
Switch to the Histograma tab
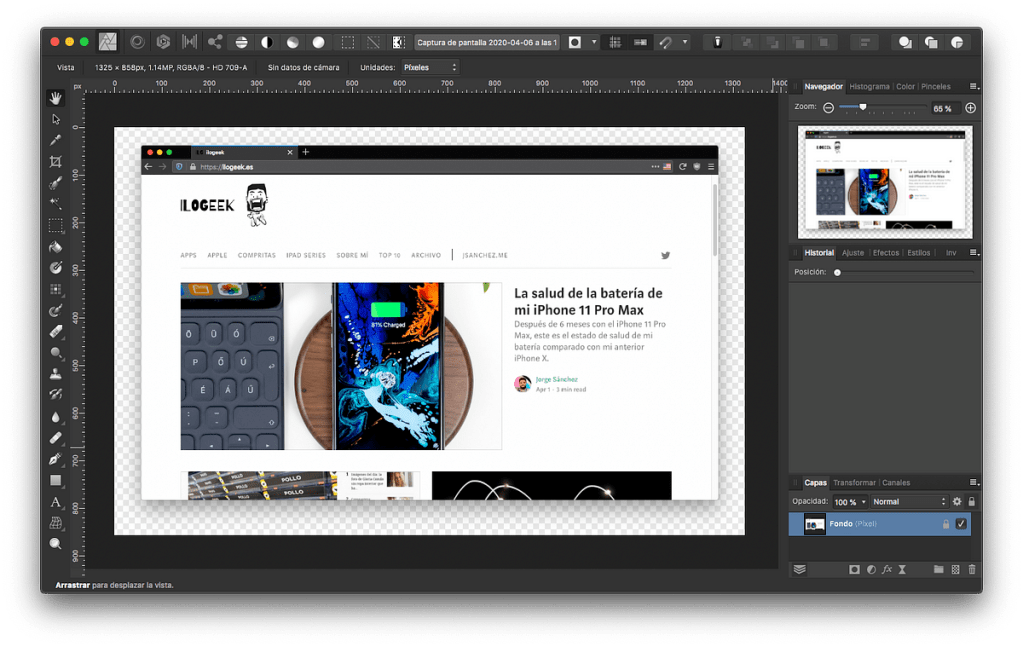[x=869, y=87]
